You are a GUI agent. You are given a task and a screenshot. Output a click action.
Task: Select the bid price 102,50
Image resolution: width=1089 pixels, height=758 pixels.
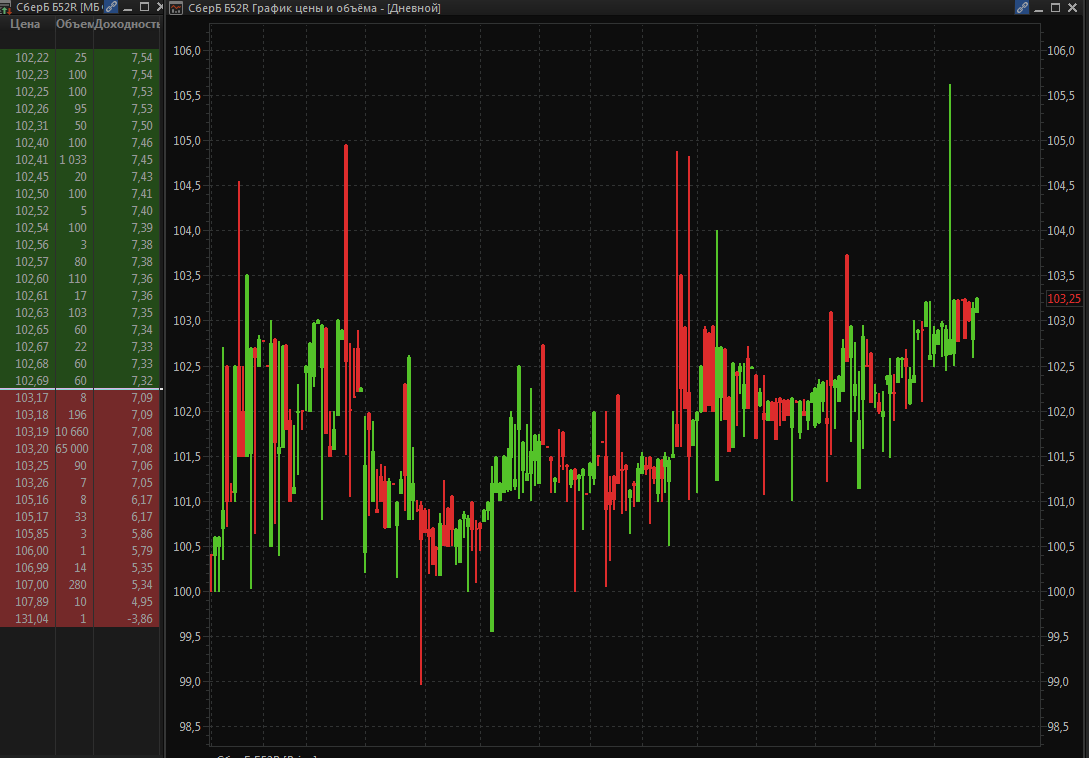(x=32, y=194)
